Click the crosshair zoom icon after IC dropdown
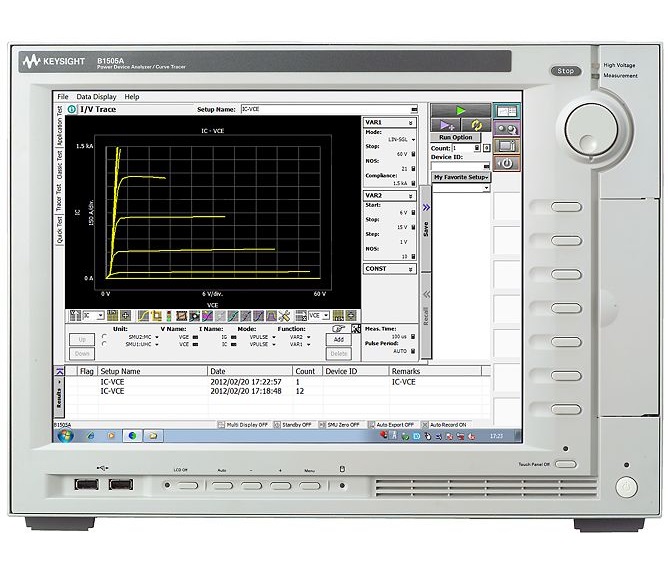The image size is (668, 573). (x=125, y=316)
